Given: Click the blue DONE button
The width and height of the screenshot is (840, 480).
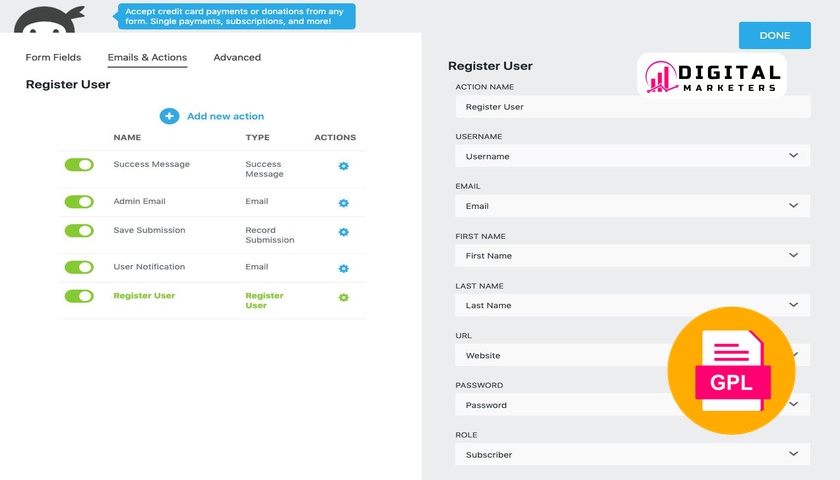Looking at the screenshot, I should [775, 35].
